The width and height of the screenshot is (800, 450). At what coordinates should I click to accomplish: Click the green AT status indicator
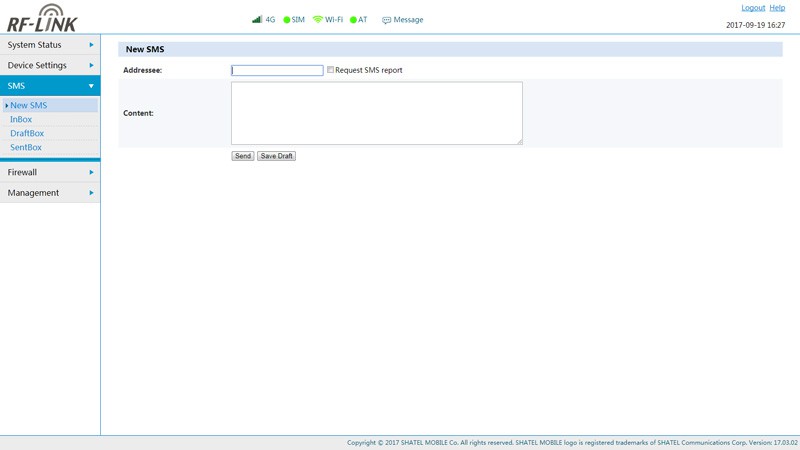click(353, 20)
